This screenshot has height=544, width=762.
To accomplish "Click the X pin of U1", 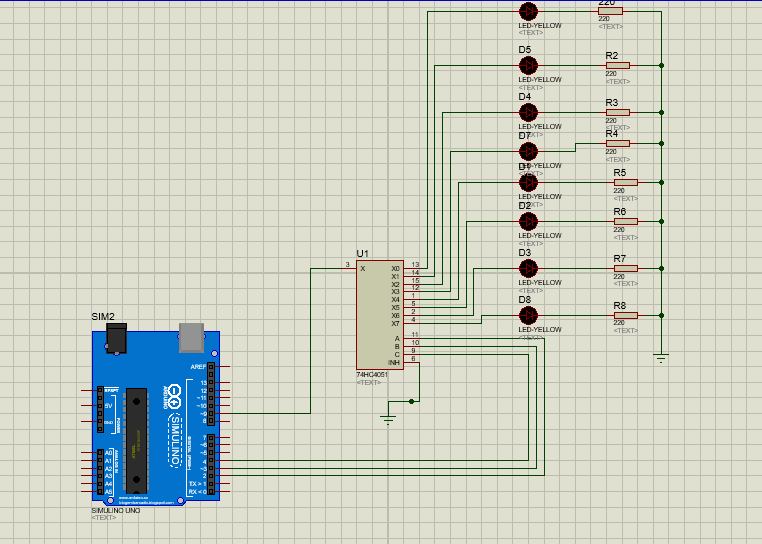I will coord(363,268).
